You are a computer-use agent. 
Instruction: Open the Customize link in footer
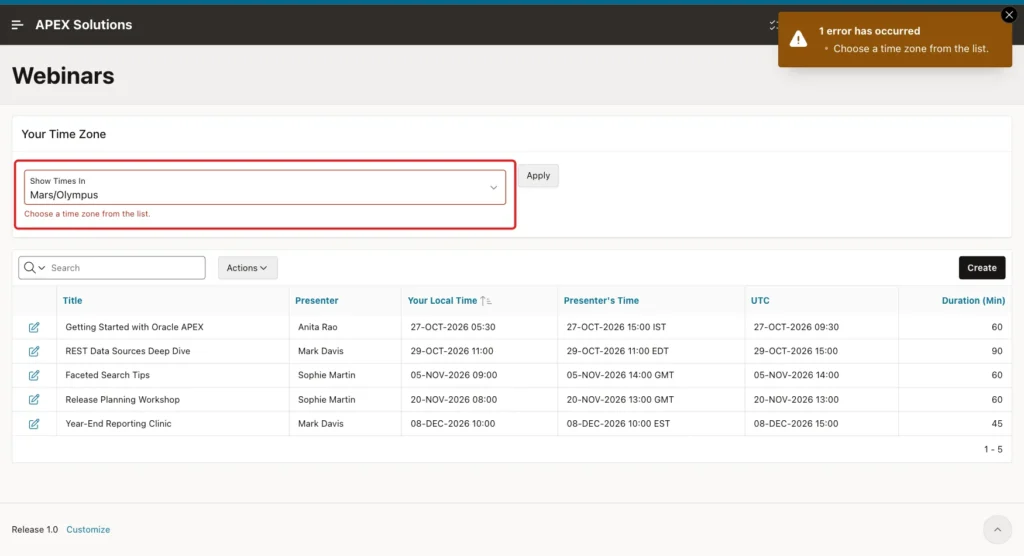[88, 530]
